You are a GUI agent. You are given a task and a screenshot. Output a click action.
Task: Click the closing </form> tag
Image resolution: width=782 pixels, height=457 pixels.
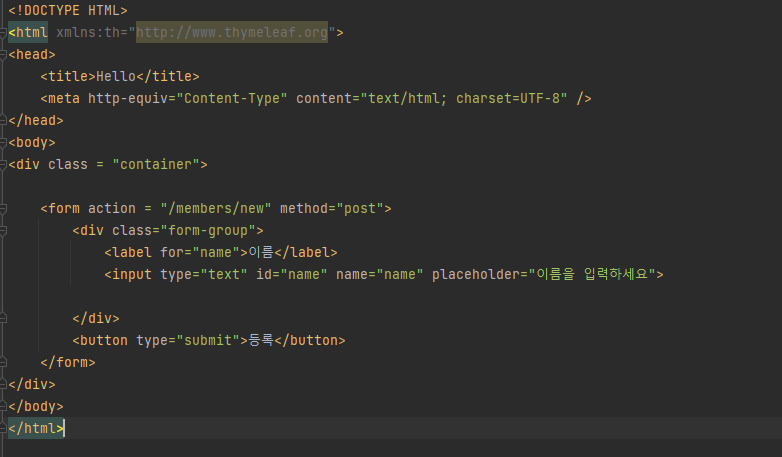click(x=68, y=362)
